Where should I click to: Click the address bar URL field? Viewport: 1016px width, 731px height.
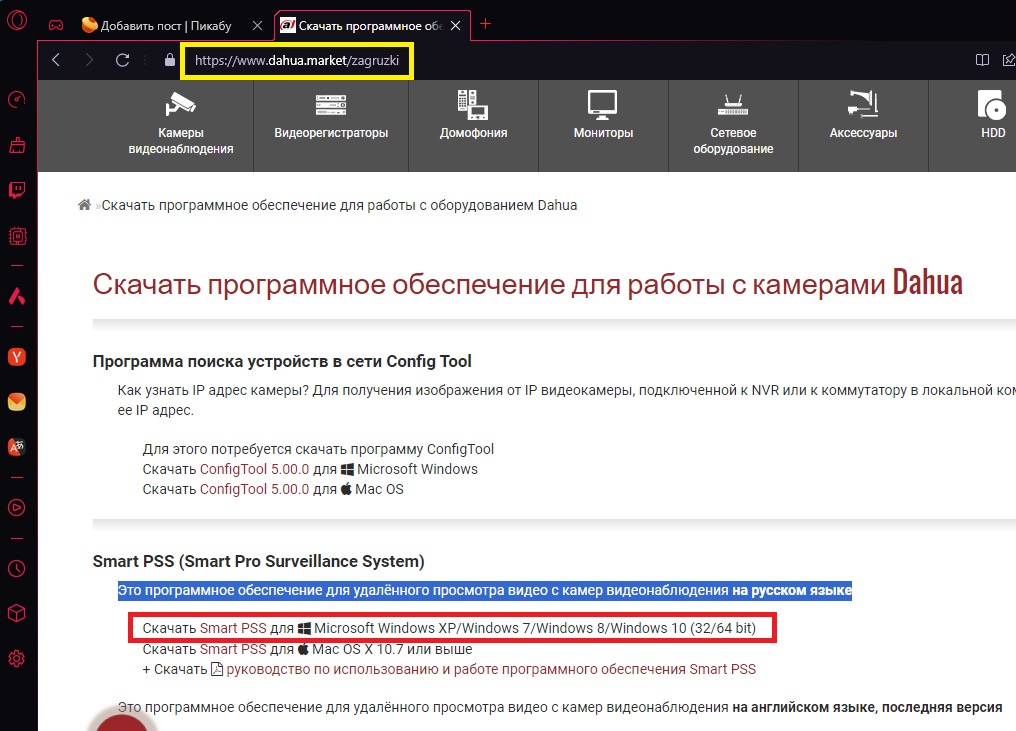click(297, 61)
